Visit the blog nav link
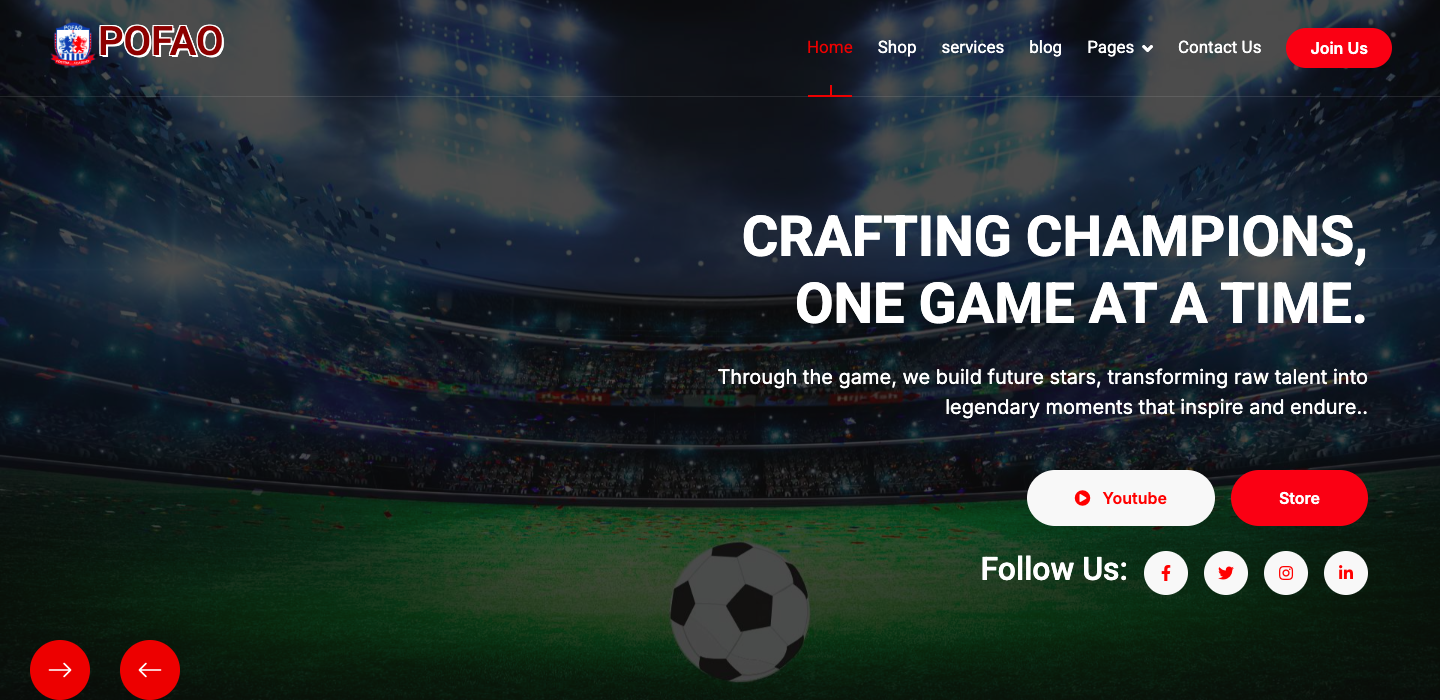This screenshot has width=1440, height=700. pos(1045,47)
